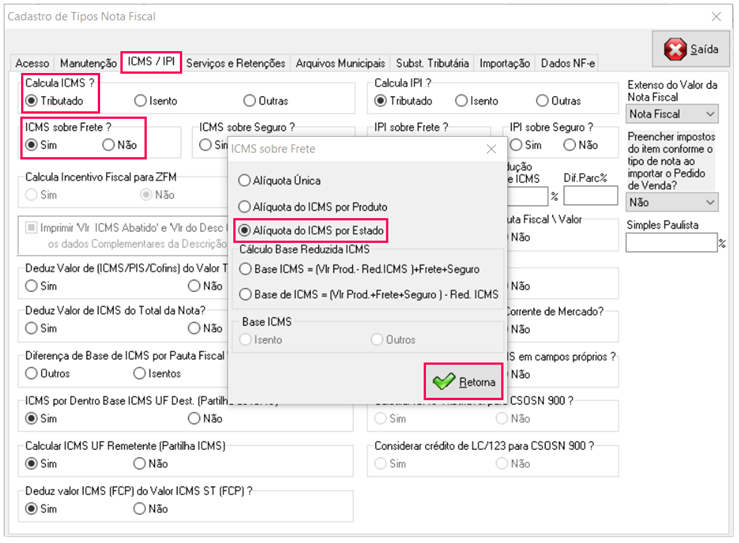Choose Base de ICMS = (Vlr Prod.+Frete+Seguro) - Red. ICMS

click(x=245, y=294)
